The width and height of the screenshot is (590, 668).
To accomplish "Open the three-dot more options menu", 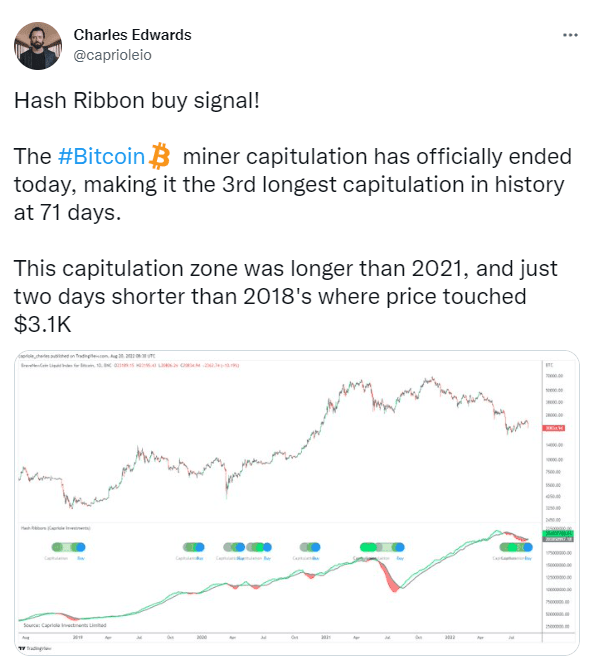I will (x=570, y=35).
